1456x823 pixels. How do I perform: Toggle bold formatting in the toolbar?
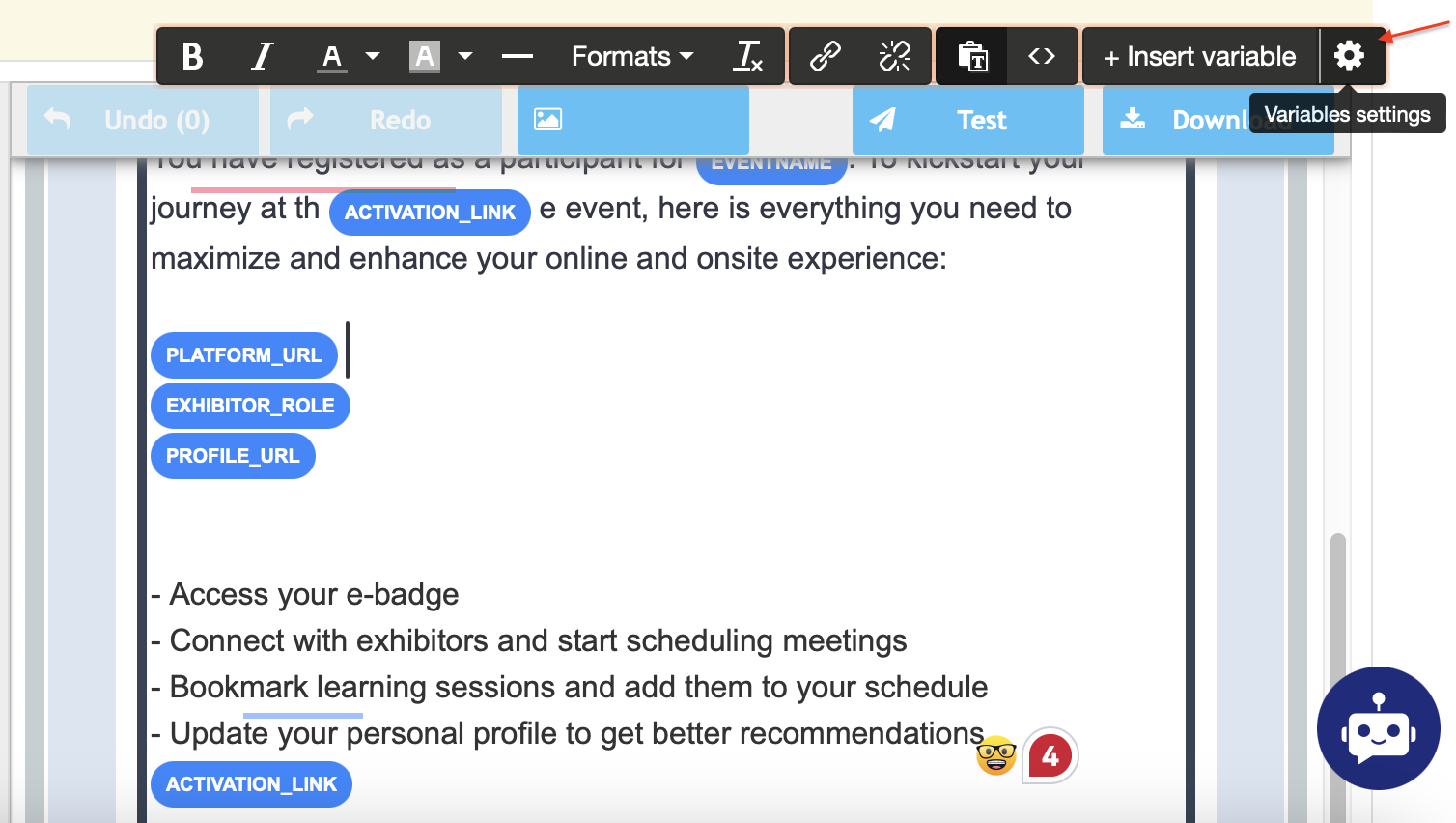(x=192, y=57)
